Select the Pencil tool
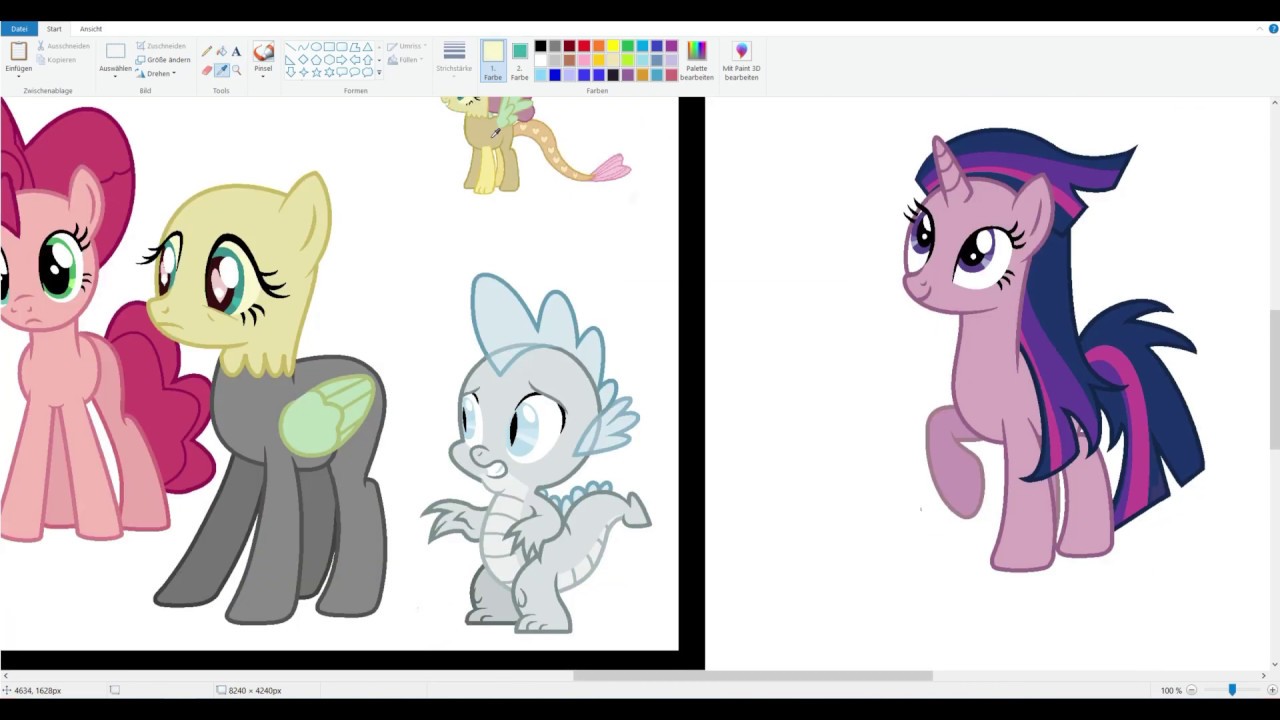The width and height of the screenshot is (1280, 720). 207,51
